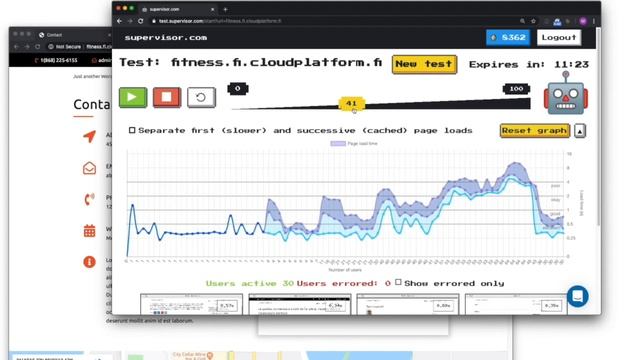Toggle the Page load time legend item

click(354, 144)
